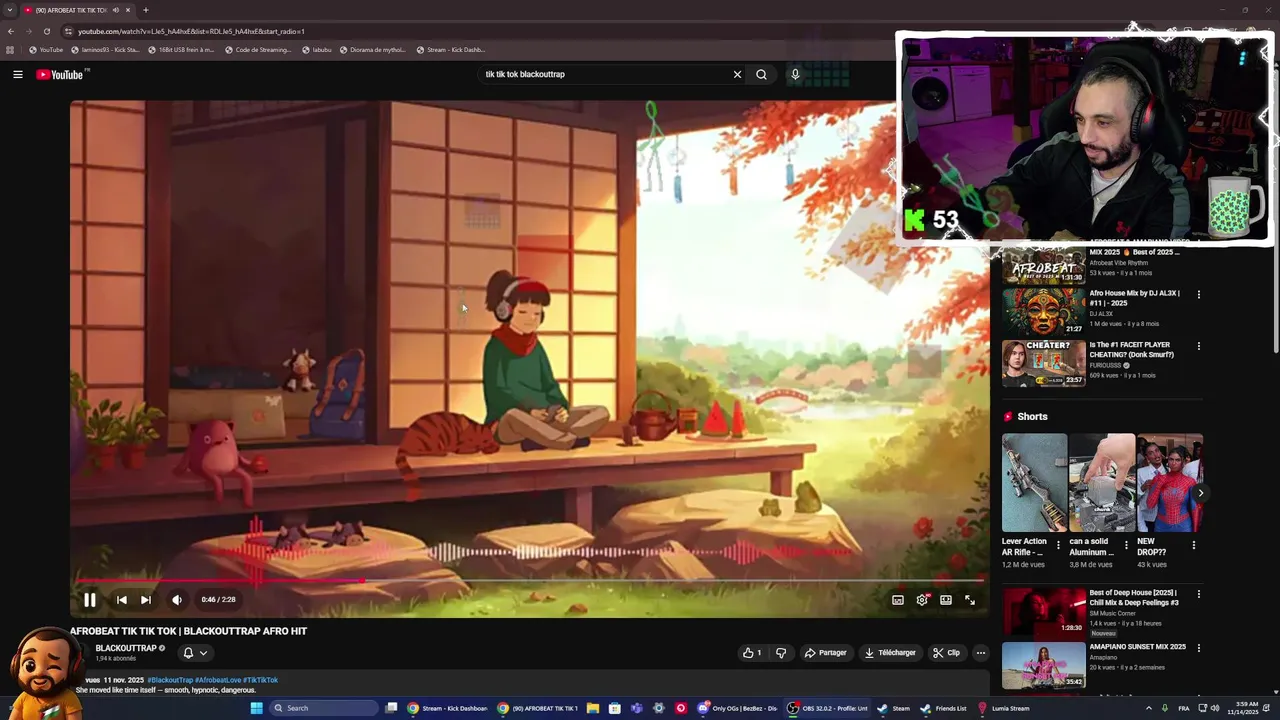Open the player settings gear
This screenshot has width=1280, height=720.
(922, 600)
